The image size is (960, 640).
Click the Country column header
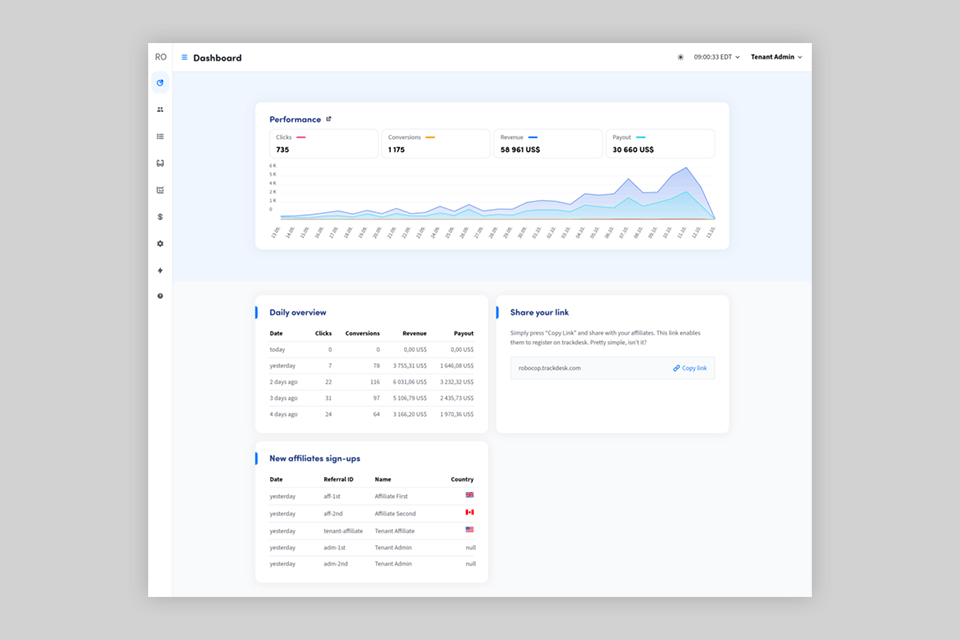(462, 480)
